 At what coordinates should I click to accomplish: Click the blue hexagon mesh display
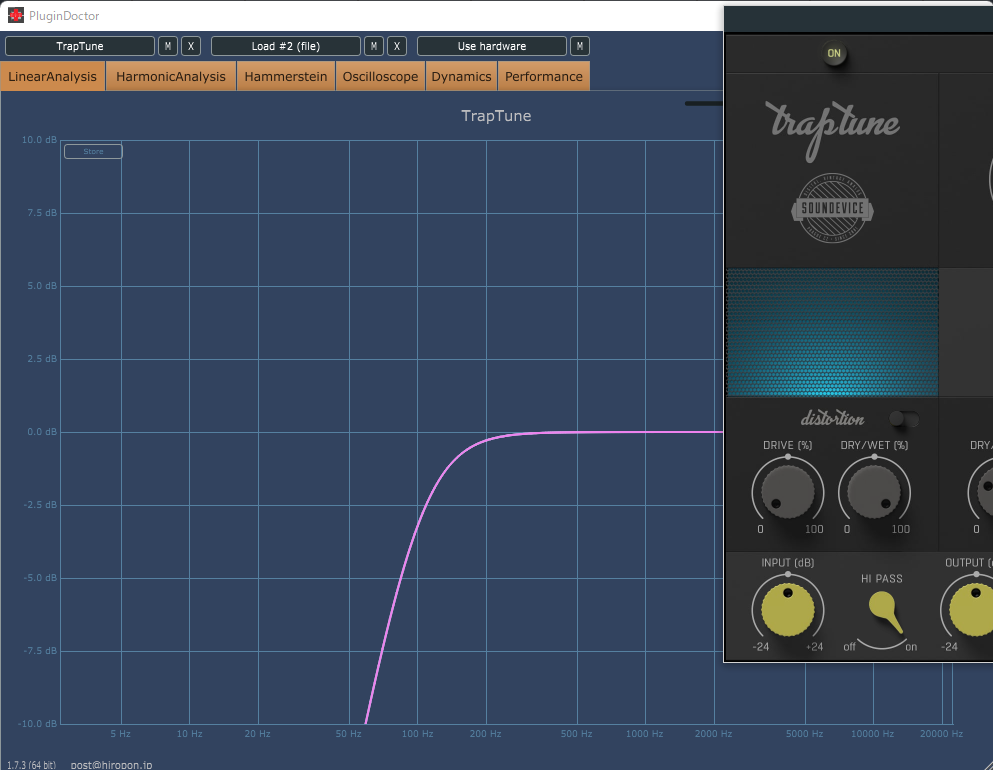832,332
